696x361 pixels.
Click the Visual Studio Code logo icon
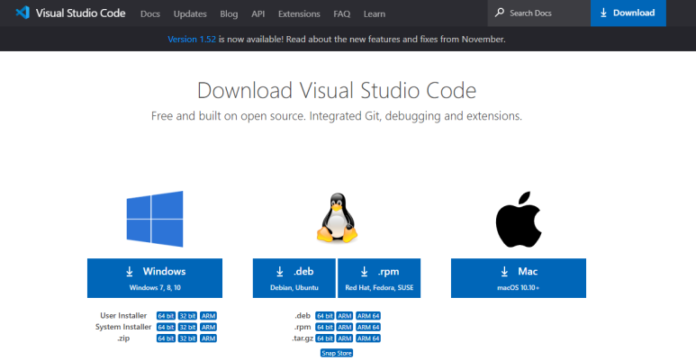23,12
